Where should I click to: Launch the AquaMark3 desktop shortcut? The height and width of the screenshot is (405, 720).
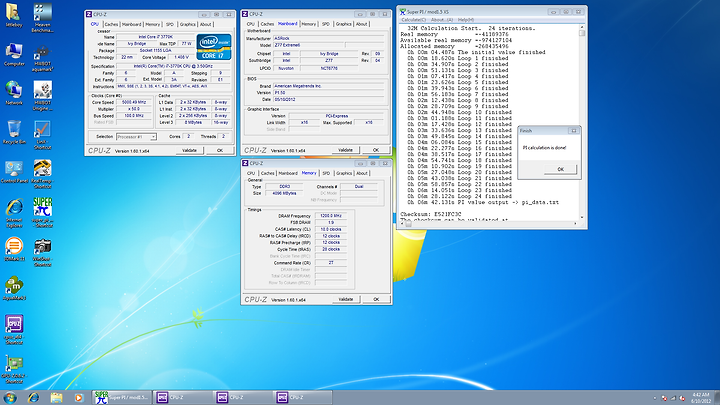click(x=14, y=288)
